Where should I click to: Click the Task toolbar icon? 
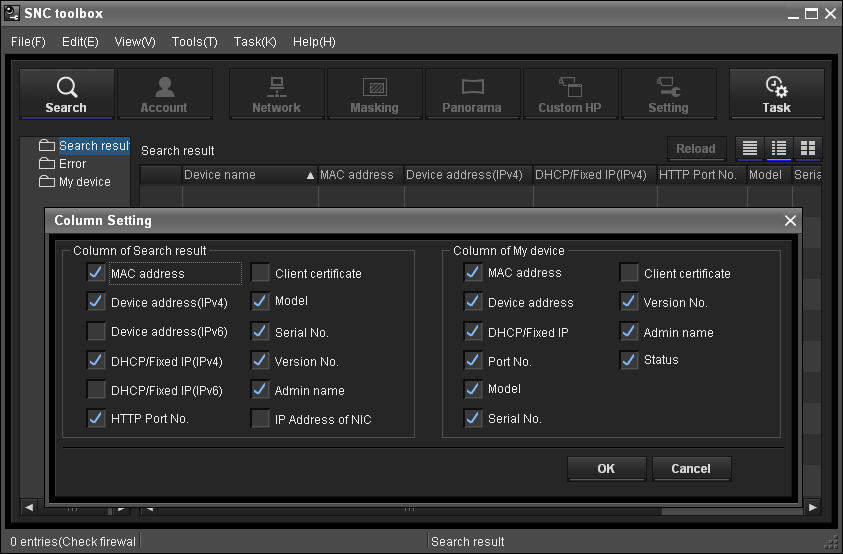[776, 94]
